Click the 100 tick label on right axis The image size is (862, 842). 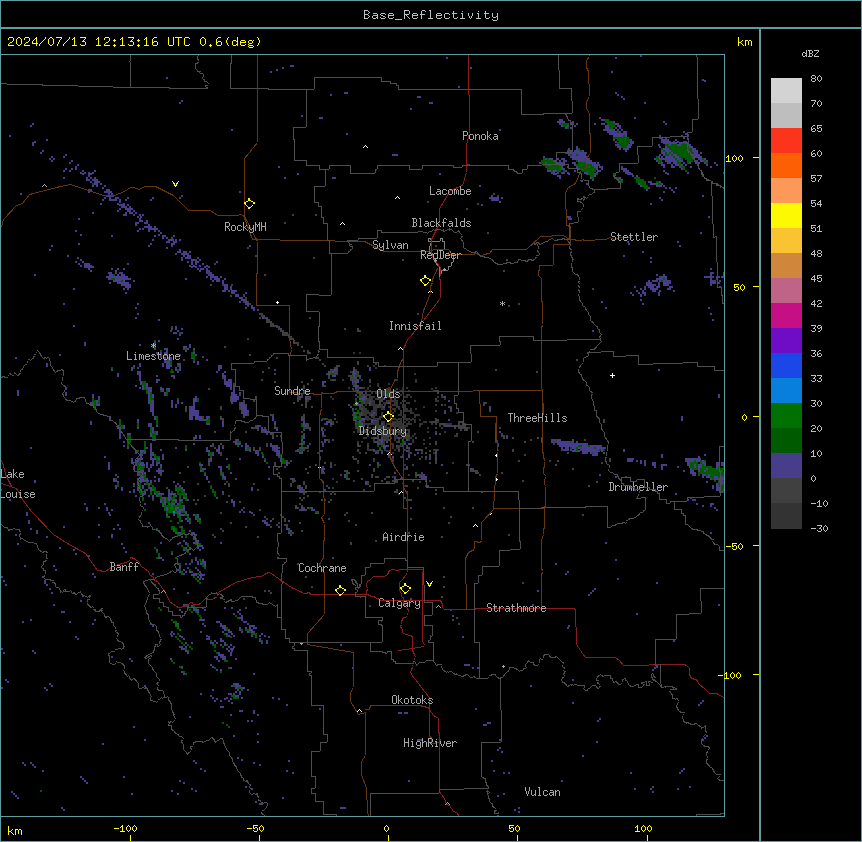point(734,158)
